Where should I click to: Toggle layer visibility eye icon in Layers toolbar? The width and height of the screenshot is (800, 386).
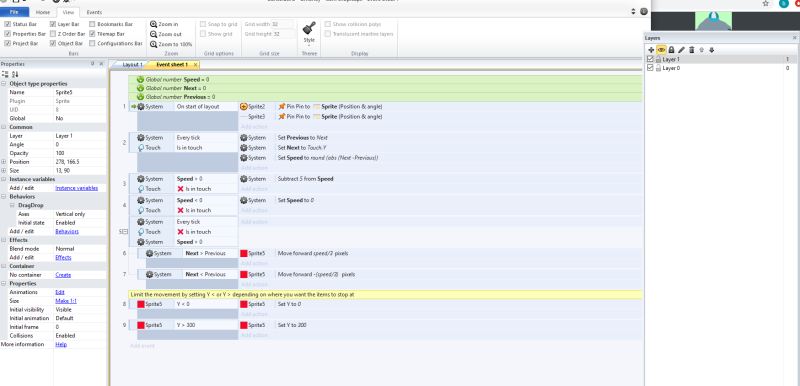coord(661,50)
